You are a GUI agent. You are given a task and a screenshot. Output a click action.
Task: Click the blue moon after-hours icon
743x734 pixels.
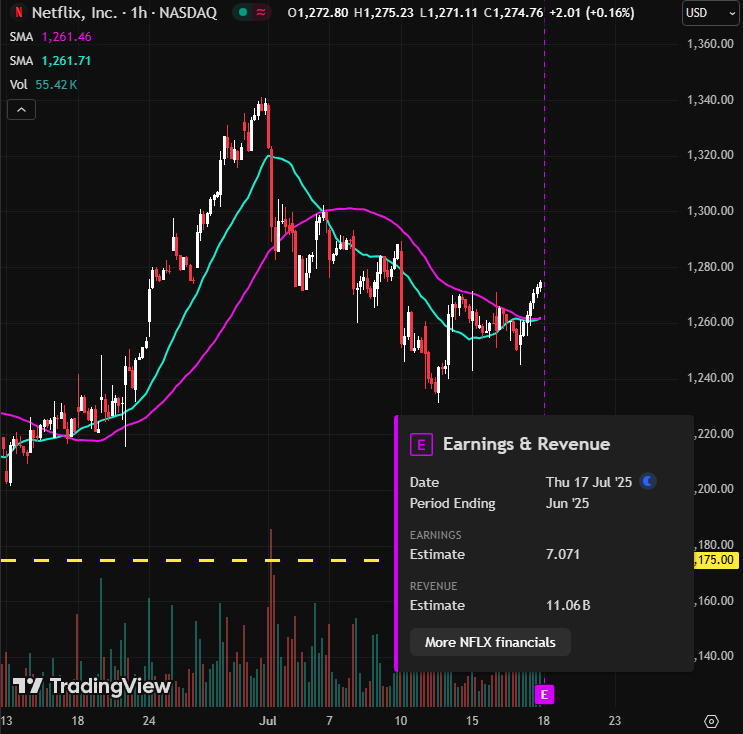pos(648,481)
